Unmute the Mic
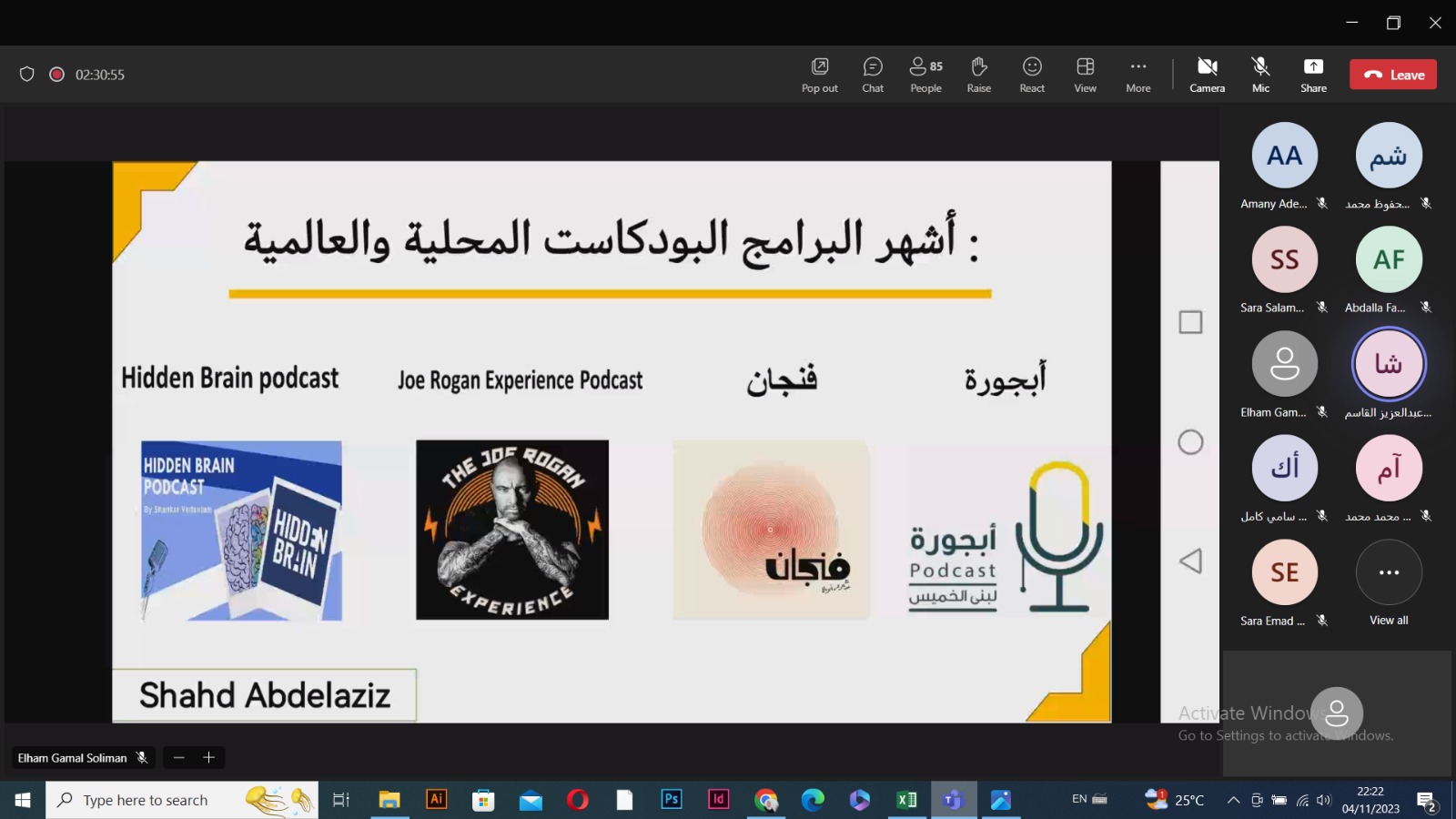Screen dimensions: 1456x819 [x=1260, y=75]
